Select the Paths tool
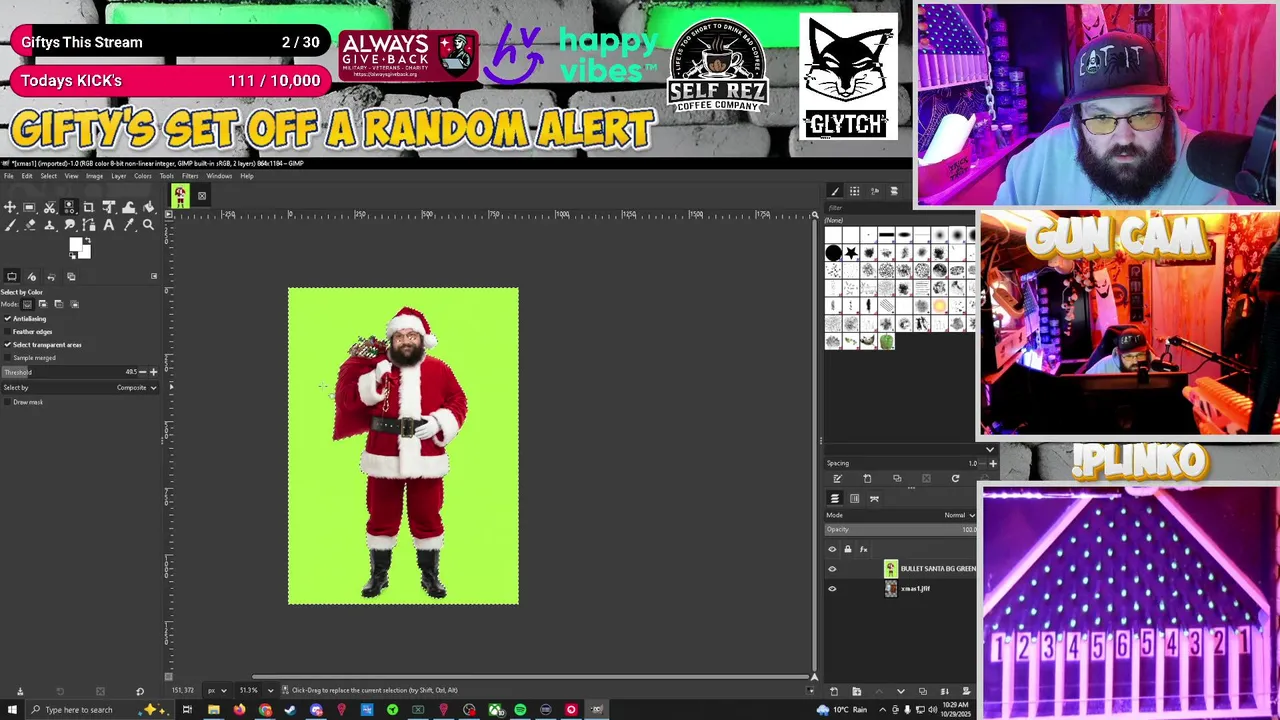The height and width of the screenshot is (720, 1280). [x=88, y=225]
